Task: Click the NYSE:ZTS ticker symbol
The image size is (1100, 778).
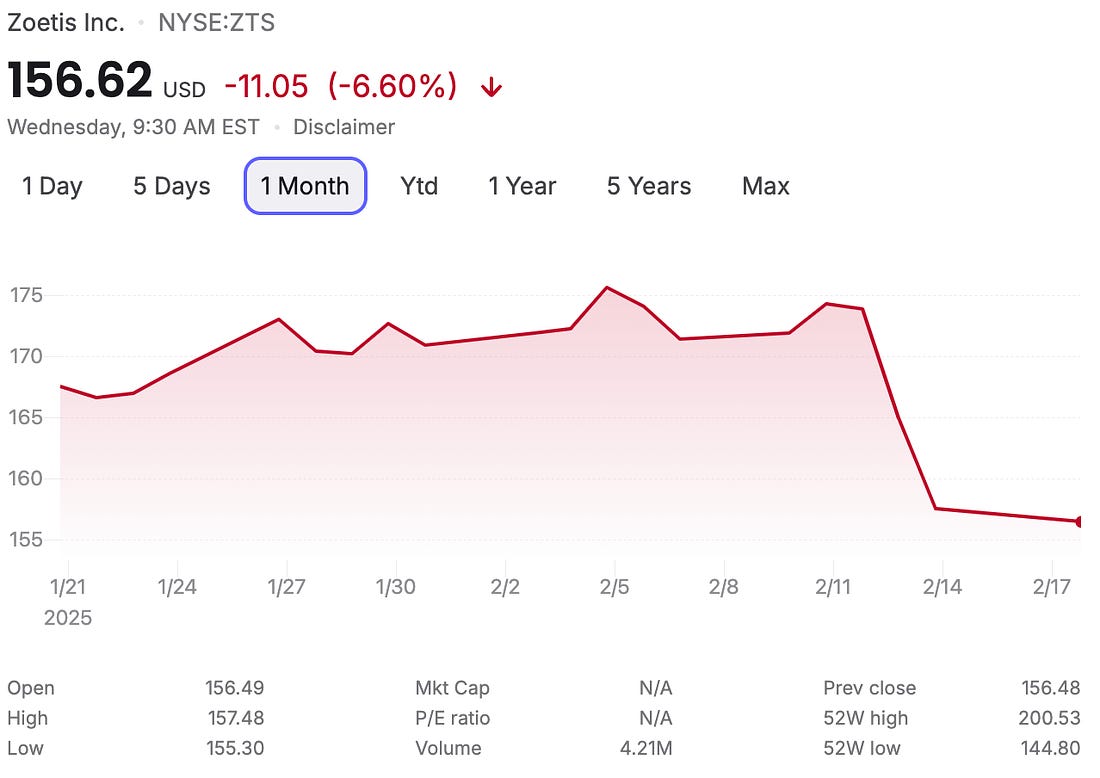Action: [216, 22]
